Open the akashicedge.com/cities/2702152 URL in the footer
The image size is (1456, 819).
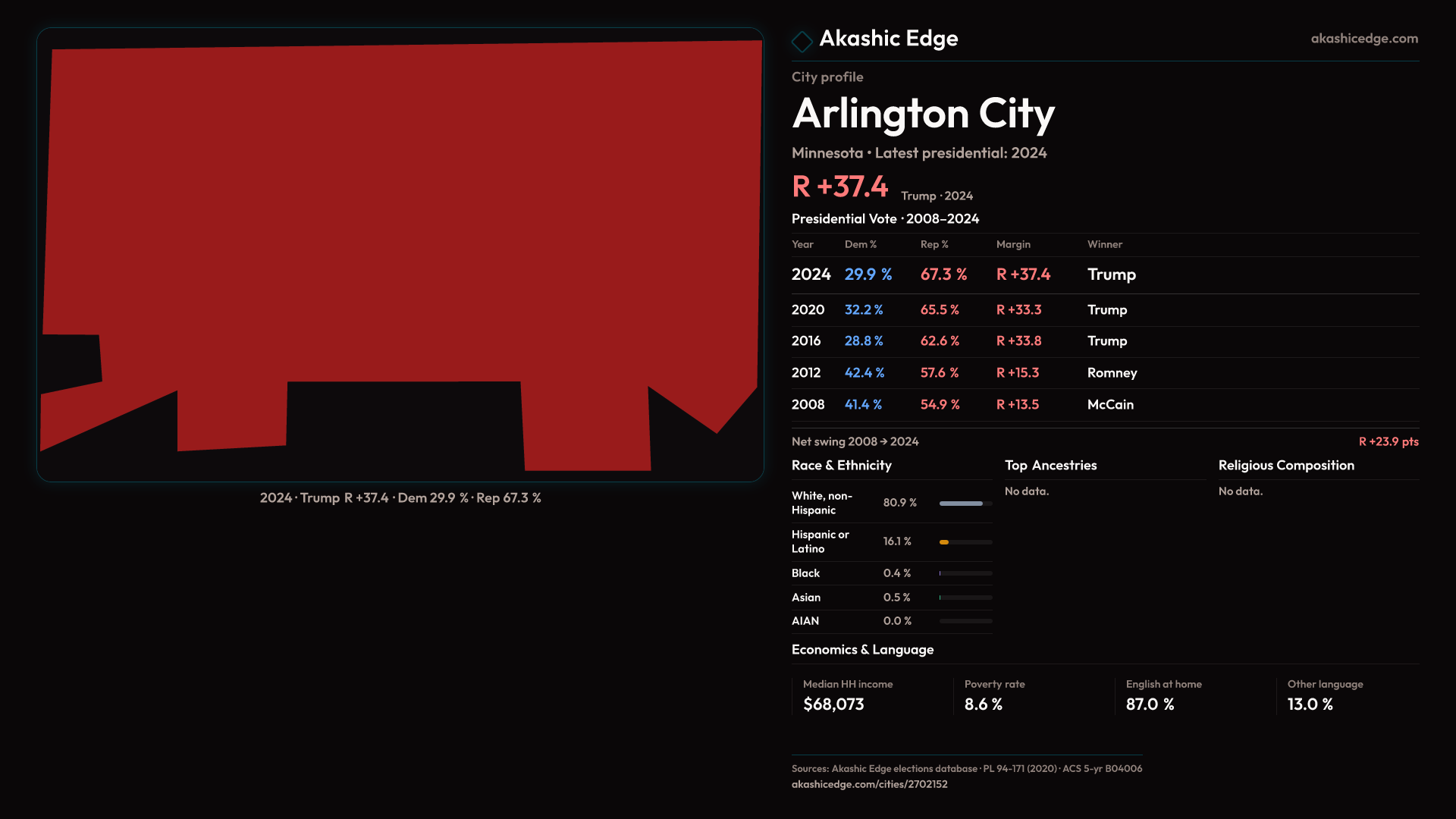click(x=869, y=784)
